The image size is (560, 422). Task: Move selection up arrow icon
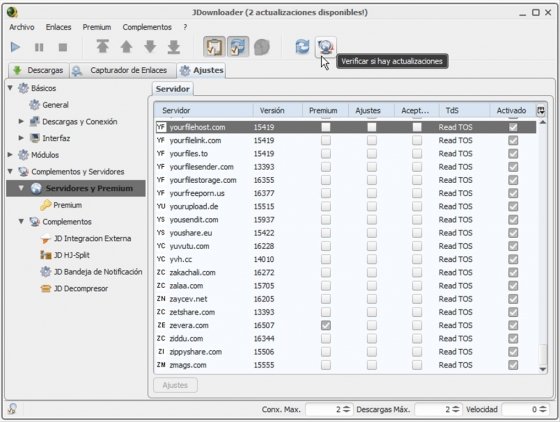coord(126,47)
